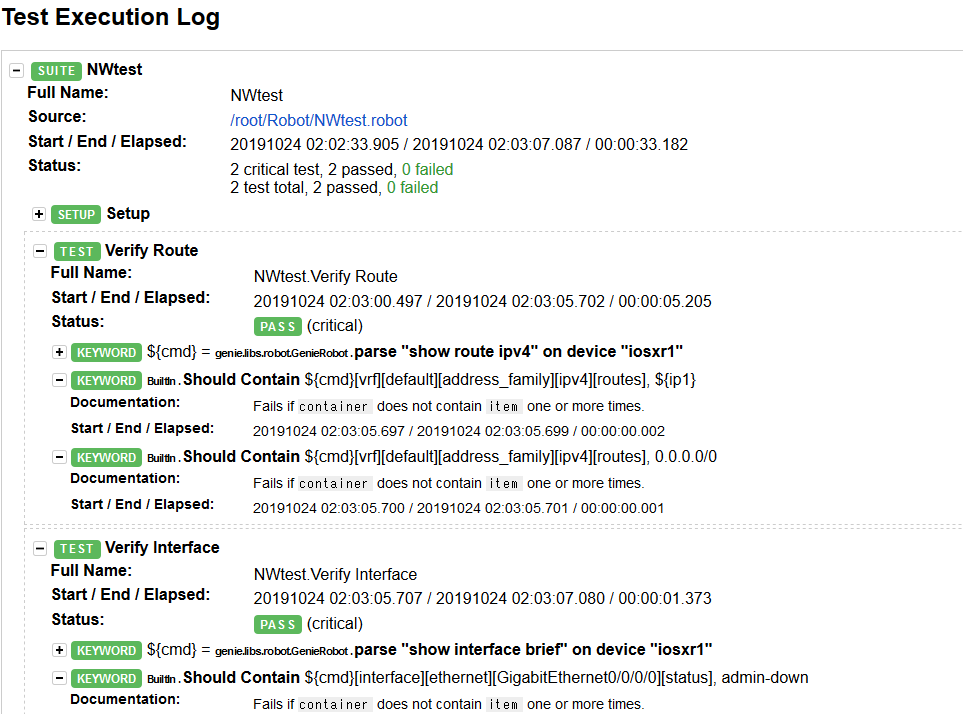Click the parse "show interface brief" keyword text
Viewport: 963px width, 714px height.
coord(534,650)
